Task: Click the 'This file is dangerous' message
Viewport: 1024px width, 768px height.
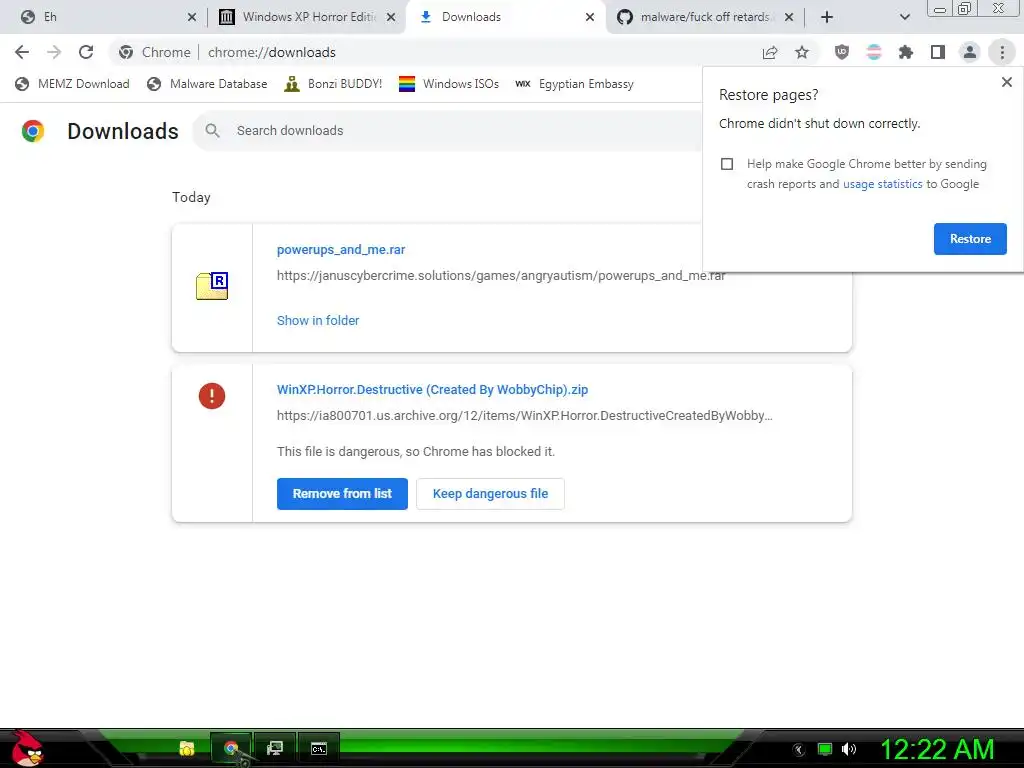Action: click(416, 451)
